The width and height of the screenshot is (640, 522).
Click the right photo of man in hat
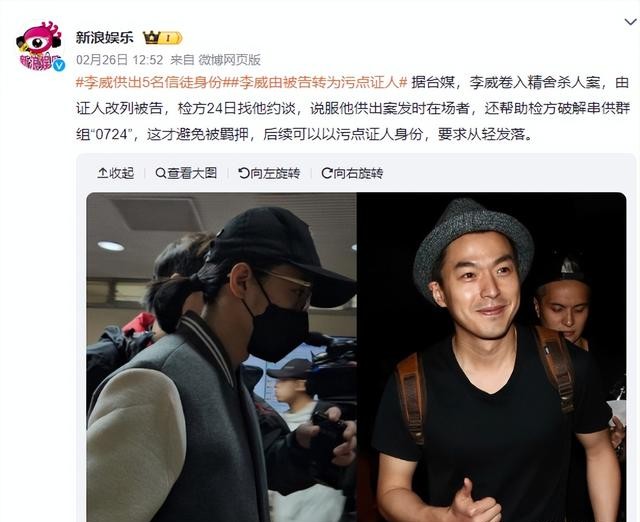(491, 357)
